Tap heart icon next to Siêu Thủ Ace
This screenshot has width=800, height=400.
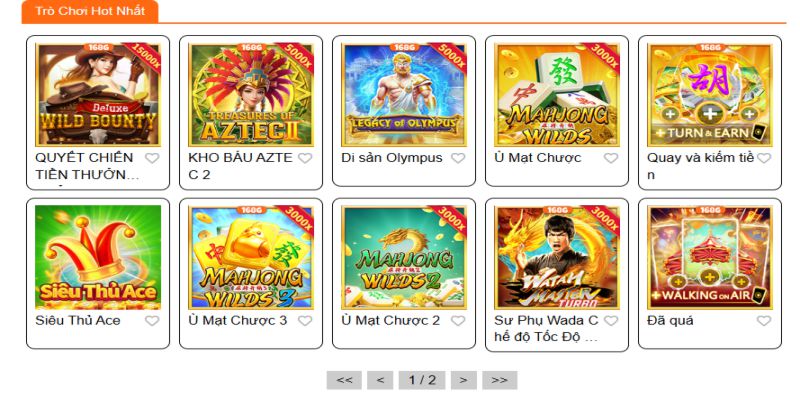coord(152,321)
